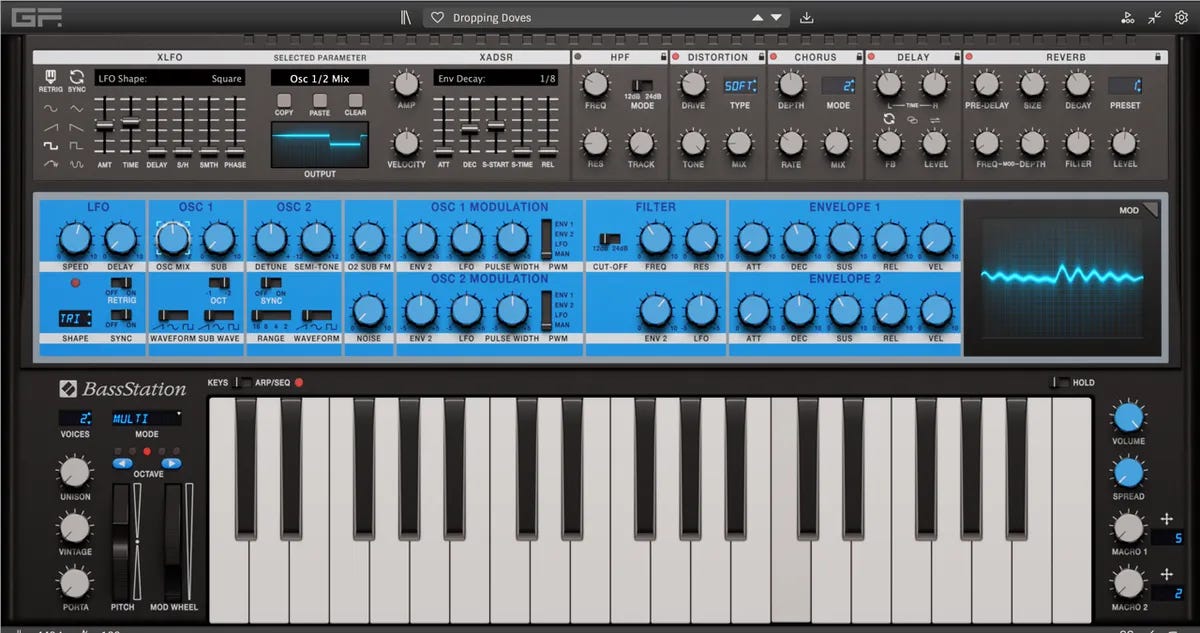
Task: Toggle the Distortion section lock icon
Action: [x=760, y=57]
